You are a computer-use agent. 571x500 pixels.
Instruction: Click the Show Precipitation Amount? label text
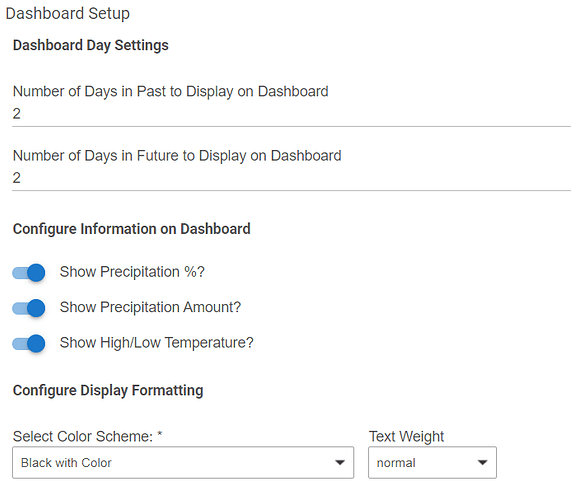click(150, 307)
